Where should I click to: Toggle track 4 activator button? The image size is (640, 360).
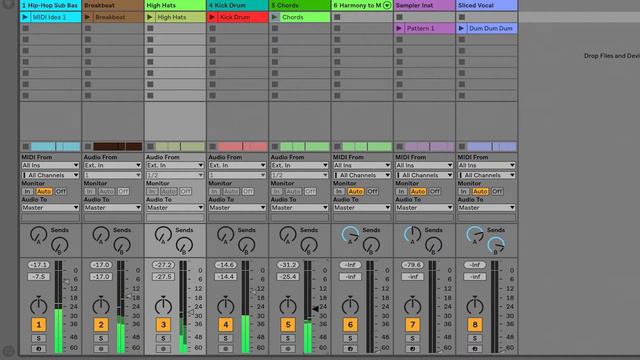tap(226, 325)
